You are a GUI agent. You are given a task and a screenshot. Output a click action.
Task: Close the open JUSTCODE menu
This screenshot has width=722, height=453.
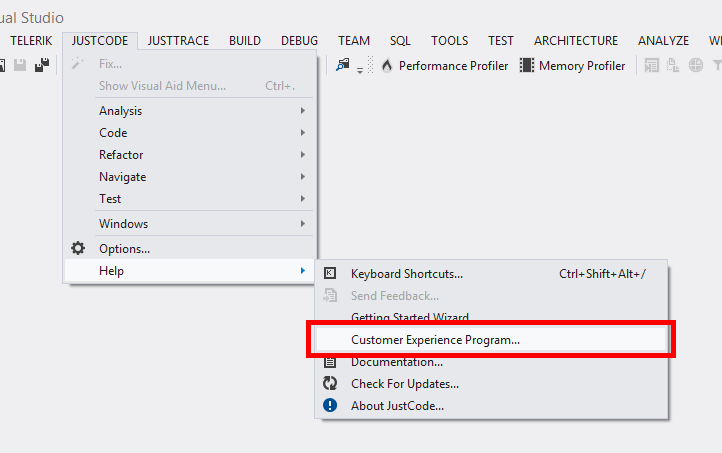click(99, 41)
